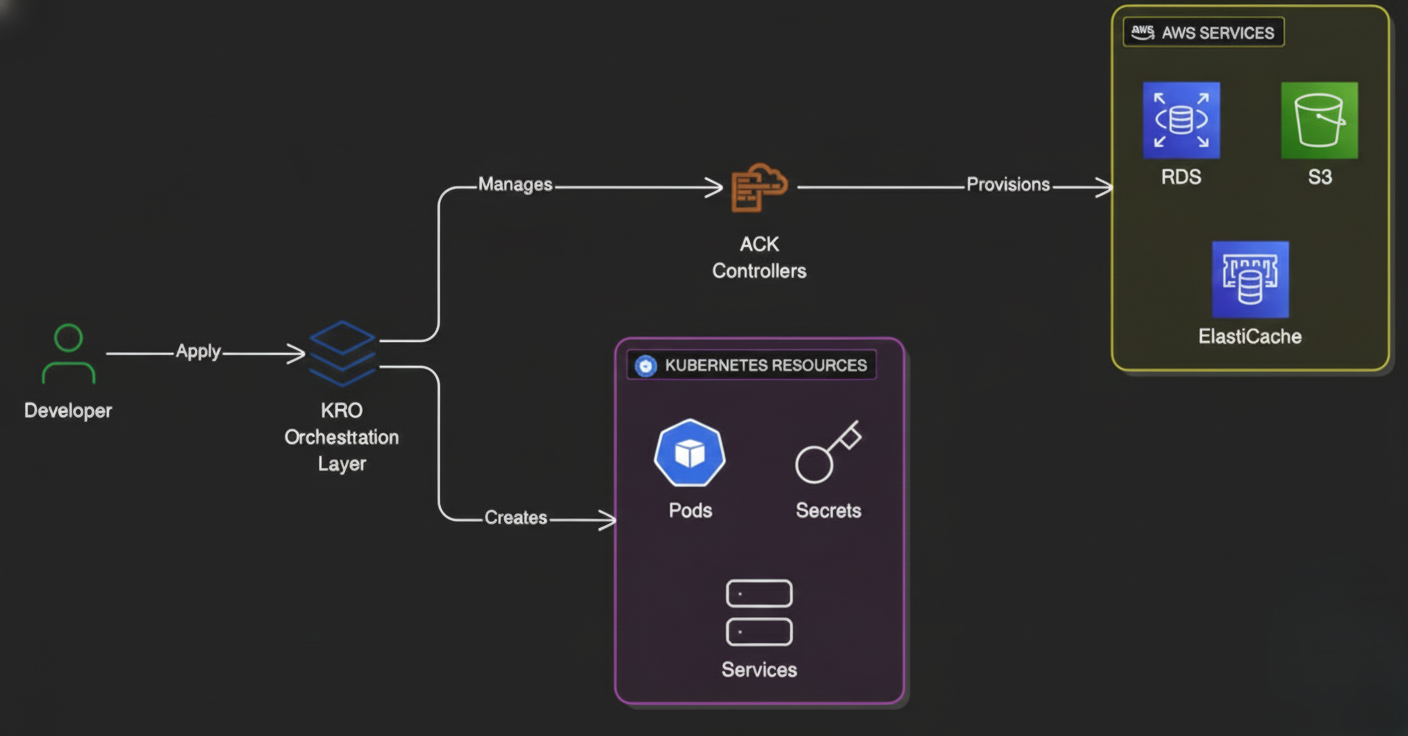
Task: Click the orange ACK Controllers icon
Action: [x=759, y=188]
